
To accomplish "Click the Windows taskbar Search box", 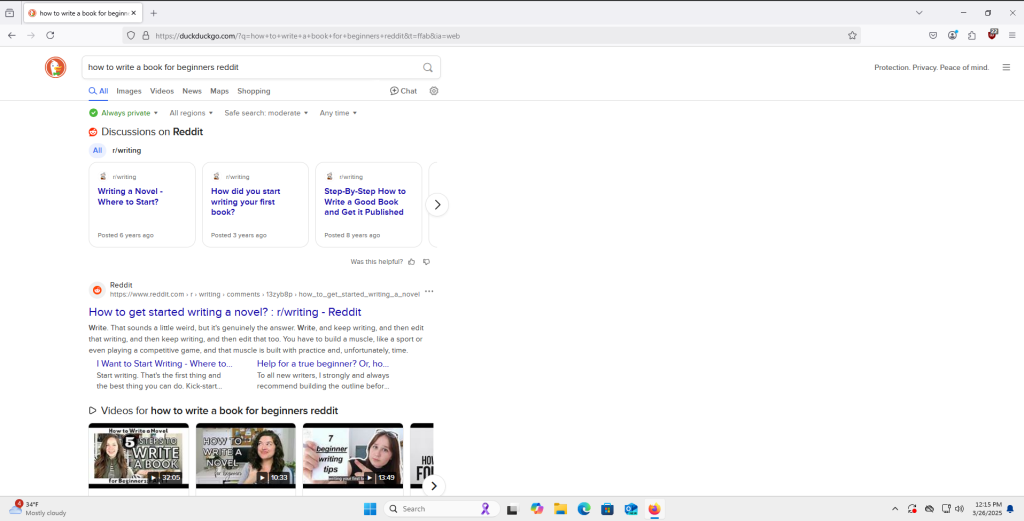I will point(441,509).
